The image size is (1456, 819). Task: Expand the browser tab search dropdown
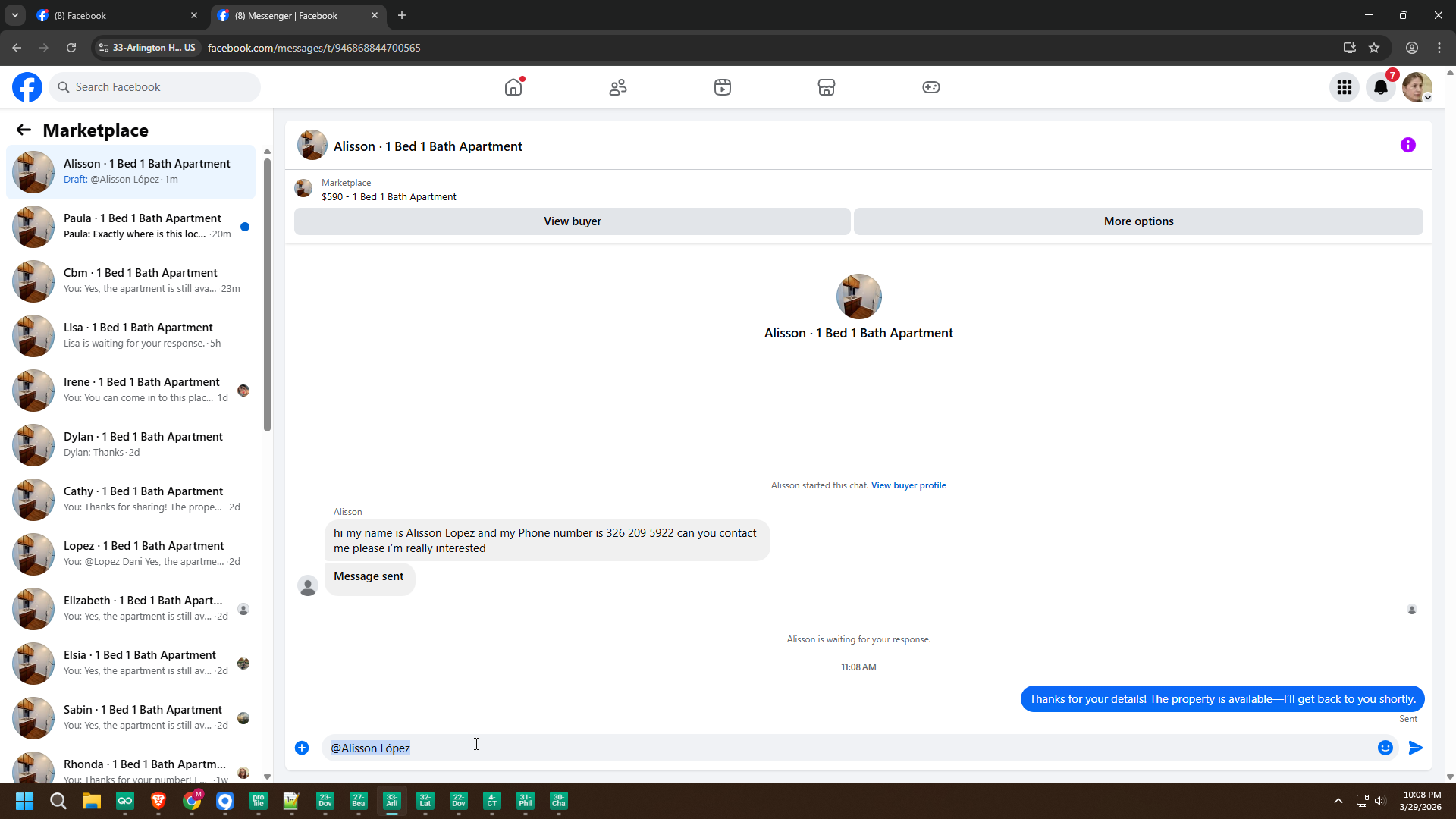pos(15,15)
